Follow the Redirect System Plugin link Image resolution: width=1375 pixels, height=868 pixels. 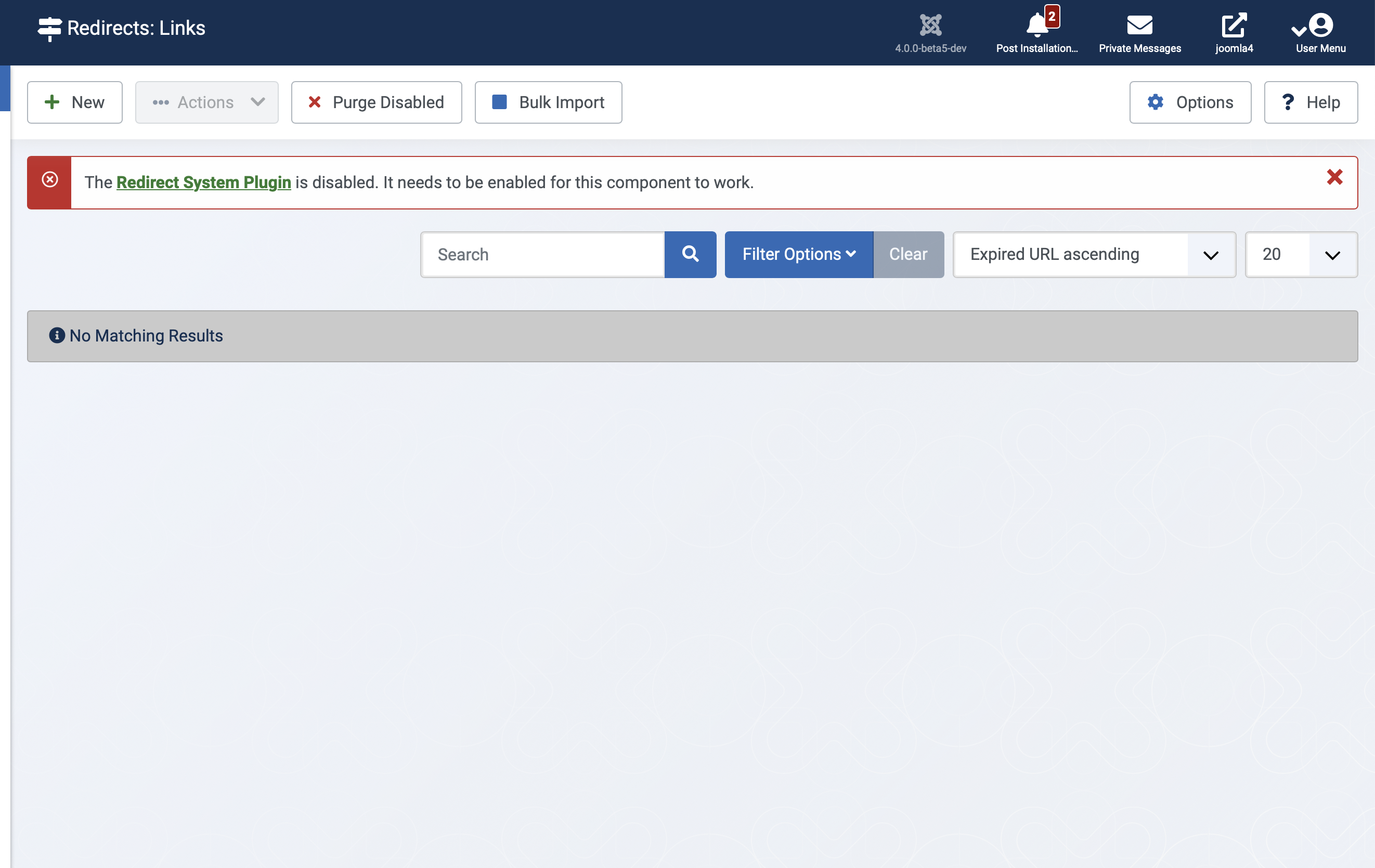[x=204, y=182]
